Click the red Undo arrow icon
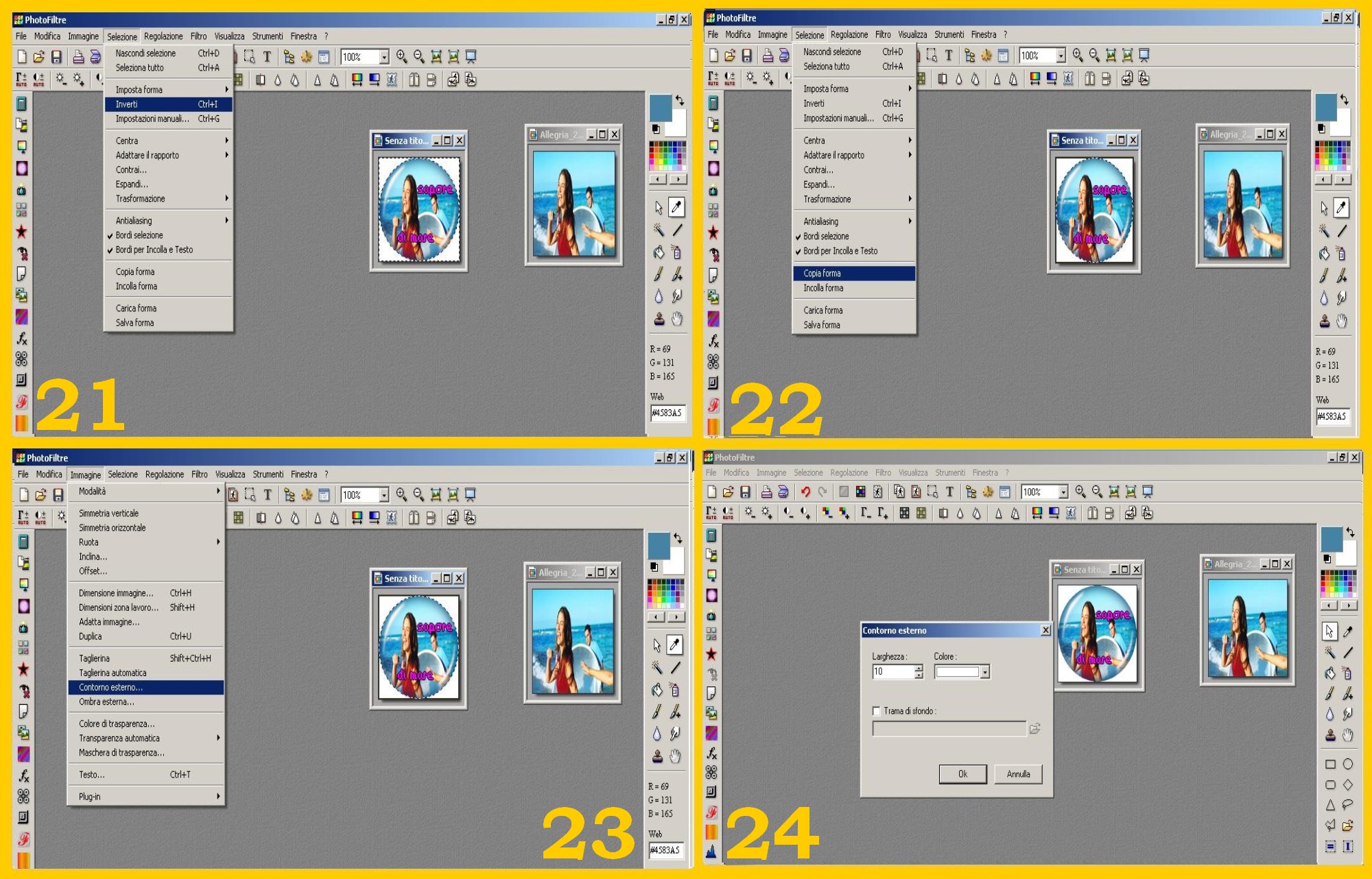Viewport: 1372px width, 879px height. pos(805,492)
